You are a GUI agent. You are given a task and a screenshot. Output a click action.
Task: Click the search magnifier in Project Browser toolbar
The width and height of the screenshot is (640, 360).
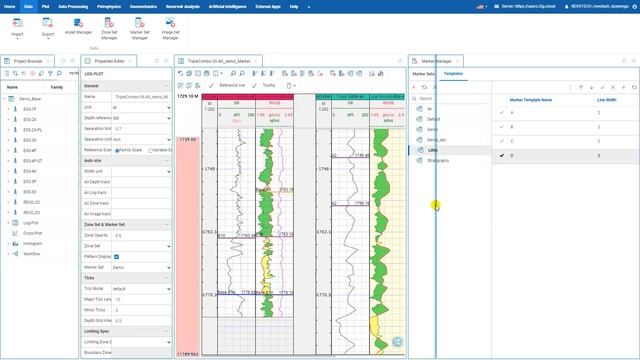pyautogui.click(x=59, y=73)
